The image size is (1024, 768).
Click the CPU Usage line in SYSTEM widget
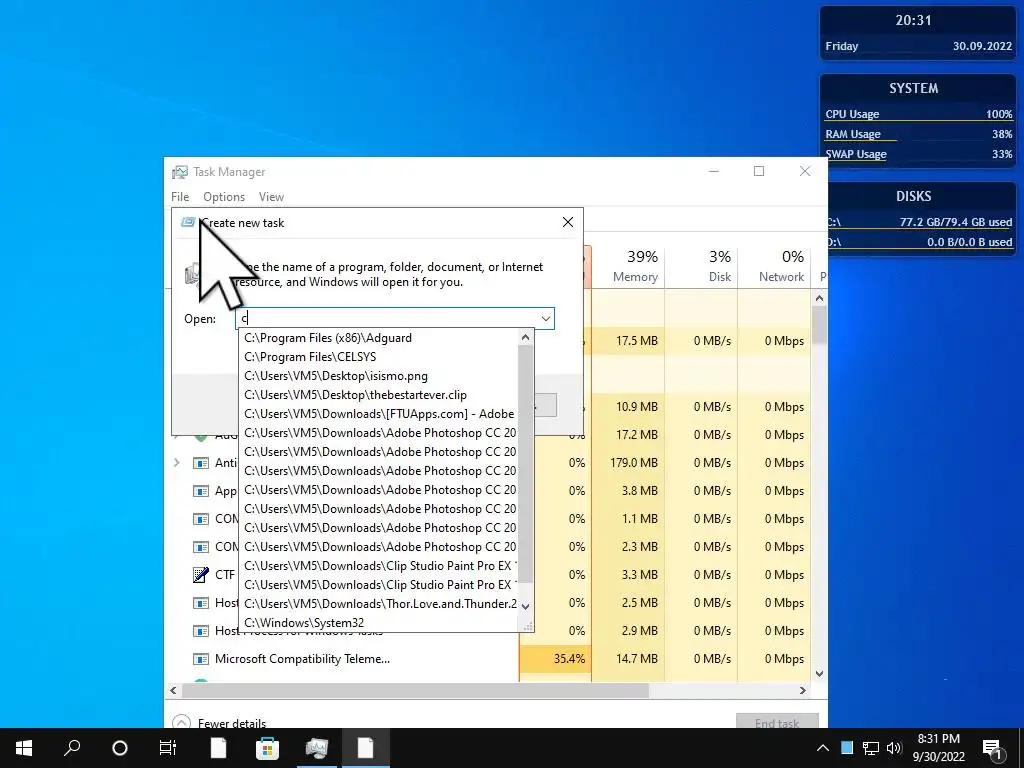coord(918,114)
